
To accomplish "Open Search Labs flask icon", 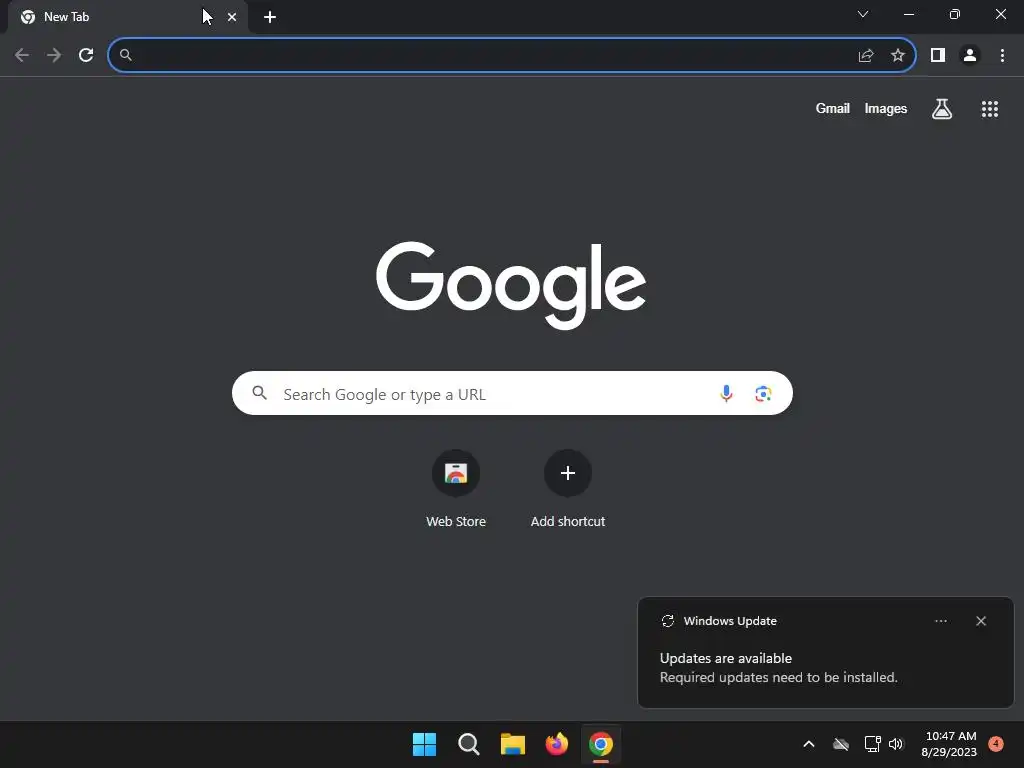I will point(942,109).
